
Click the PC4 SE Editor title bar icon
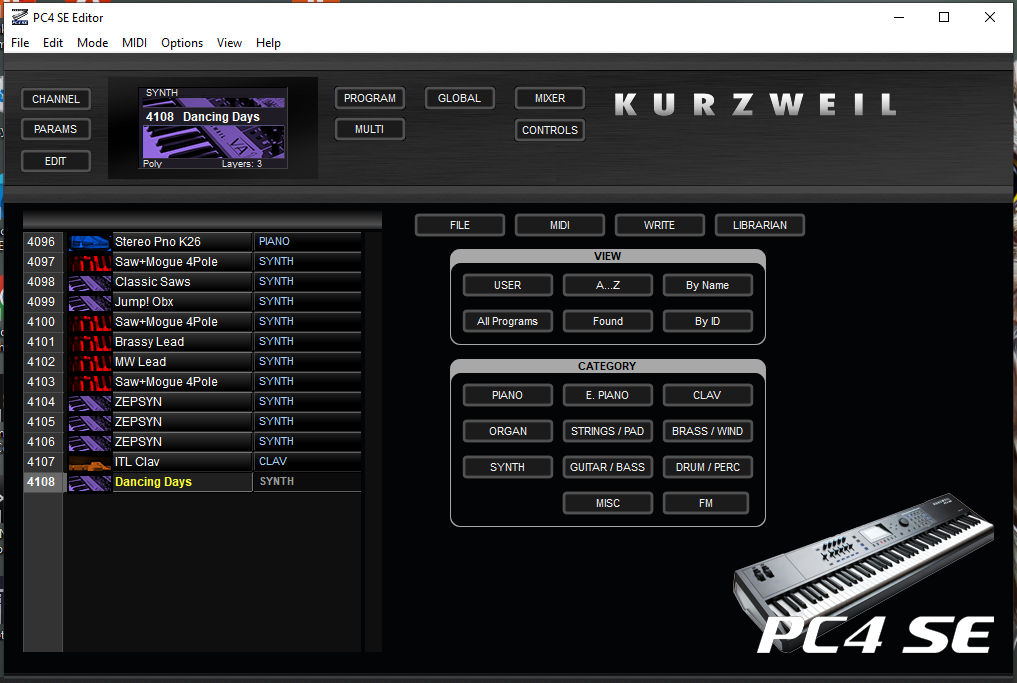(19, 17)
